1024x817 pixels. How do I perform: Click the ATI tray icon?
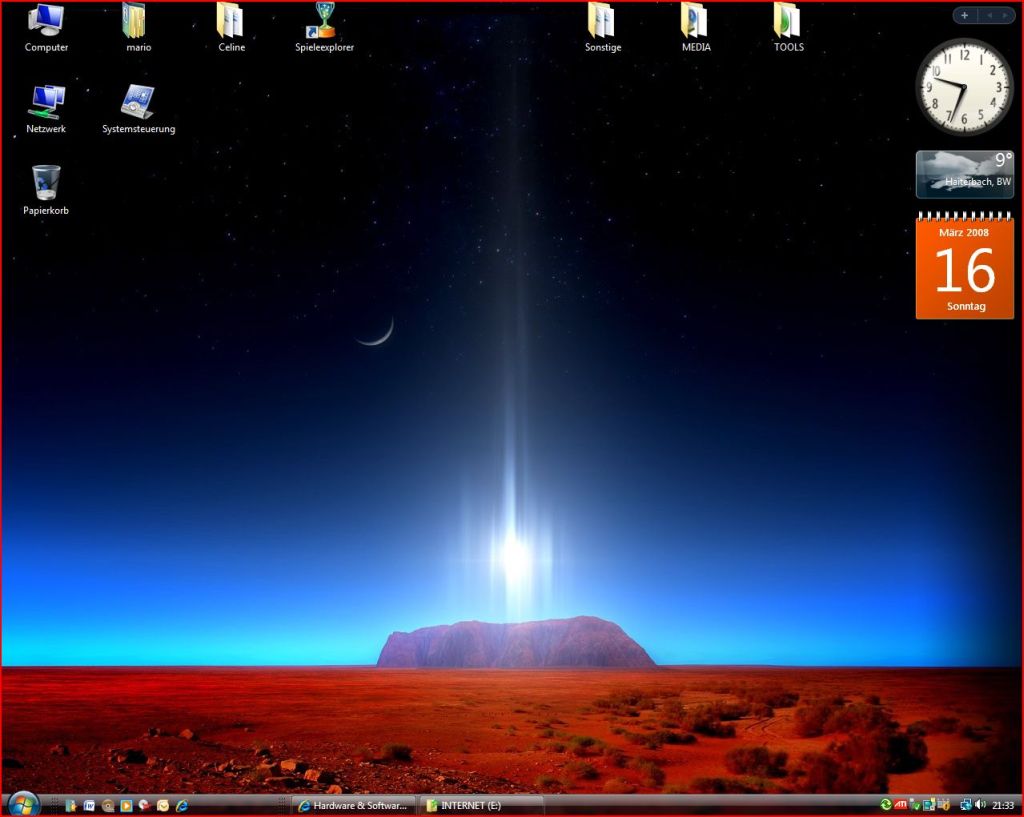pos(900,805)
